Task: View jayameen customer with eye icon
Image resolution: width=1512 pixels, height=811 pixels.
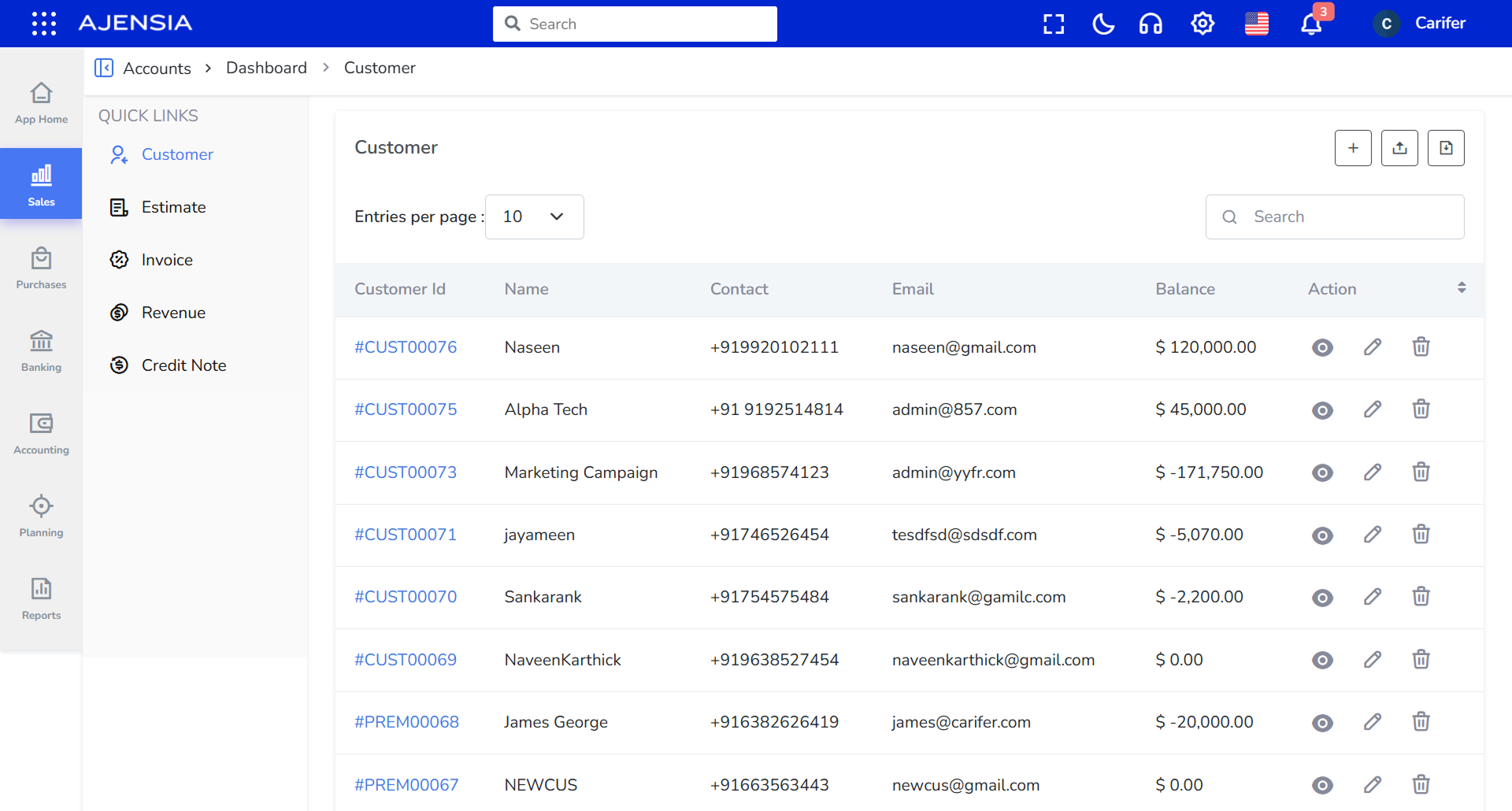Action: pos(1322,535)
